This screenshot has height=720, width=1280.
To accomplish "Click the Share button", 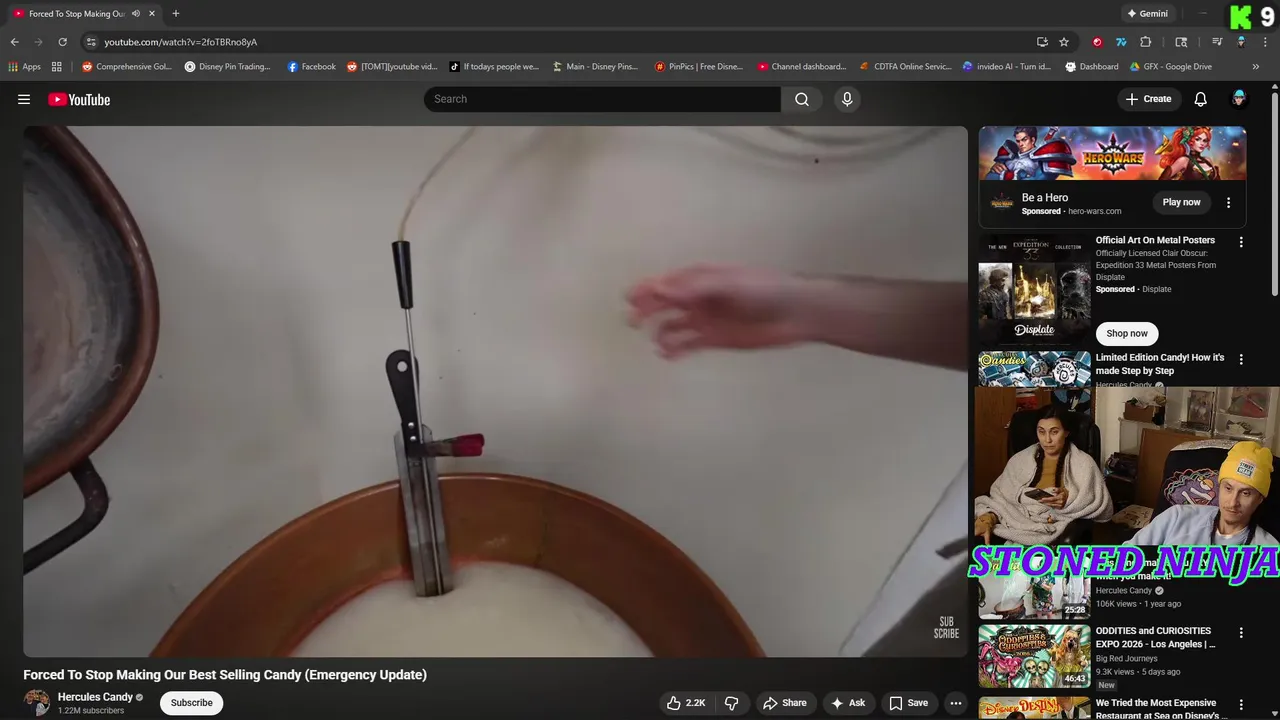I will (x=785, y=703).
